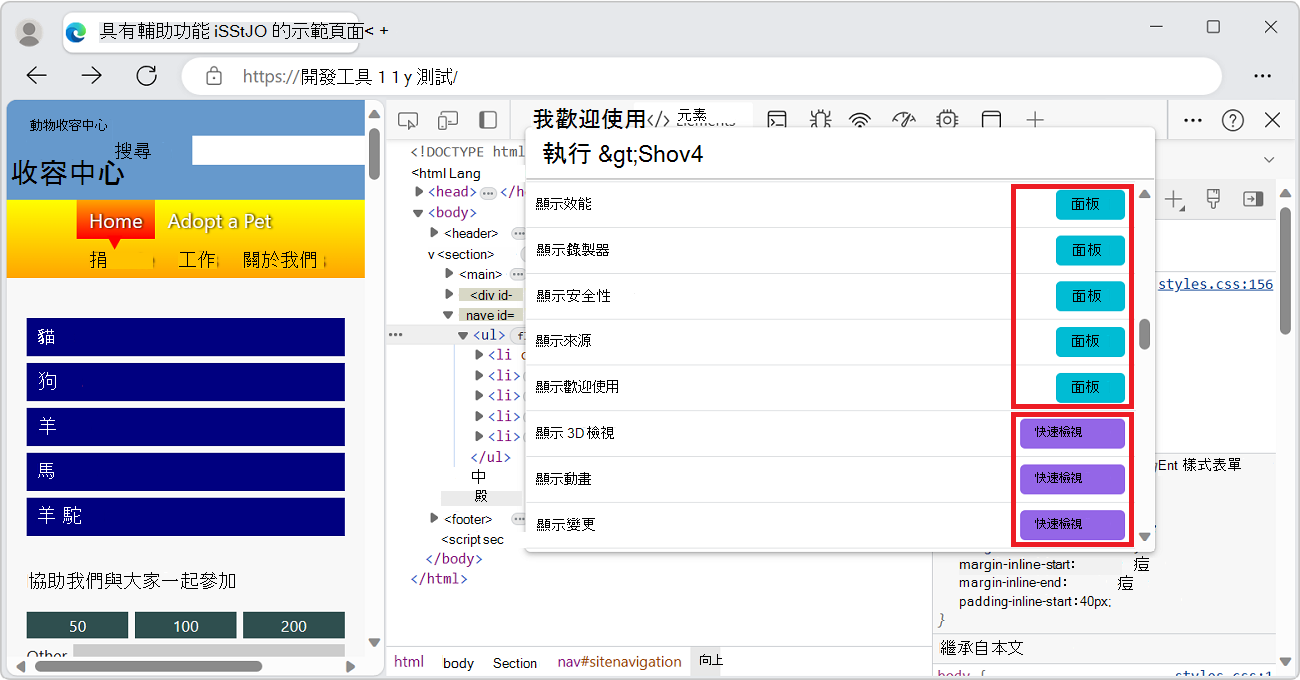Collapse the body element node
Image resolution: width=1300 pixels, height=680 pixels.
pos(419,213)
